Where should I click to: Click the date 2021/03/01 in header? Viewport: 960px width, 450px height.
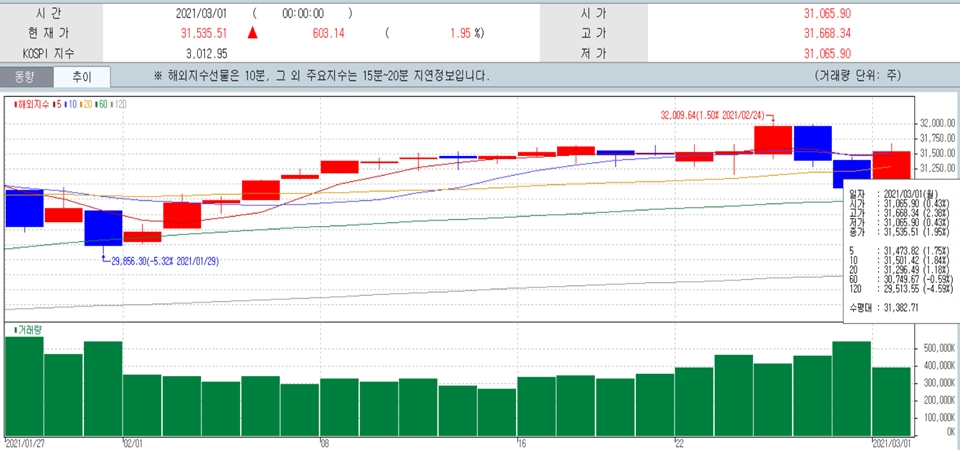click(x=200, y=13)
